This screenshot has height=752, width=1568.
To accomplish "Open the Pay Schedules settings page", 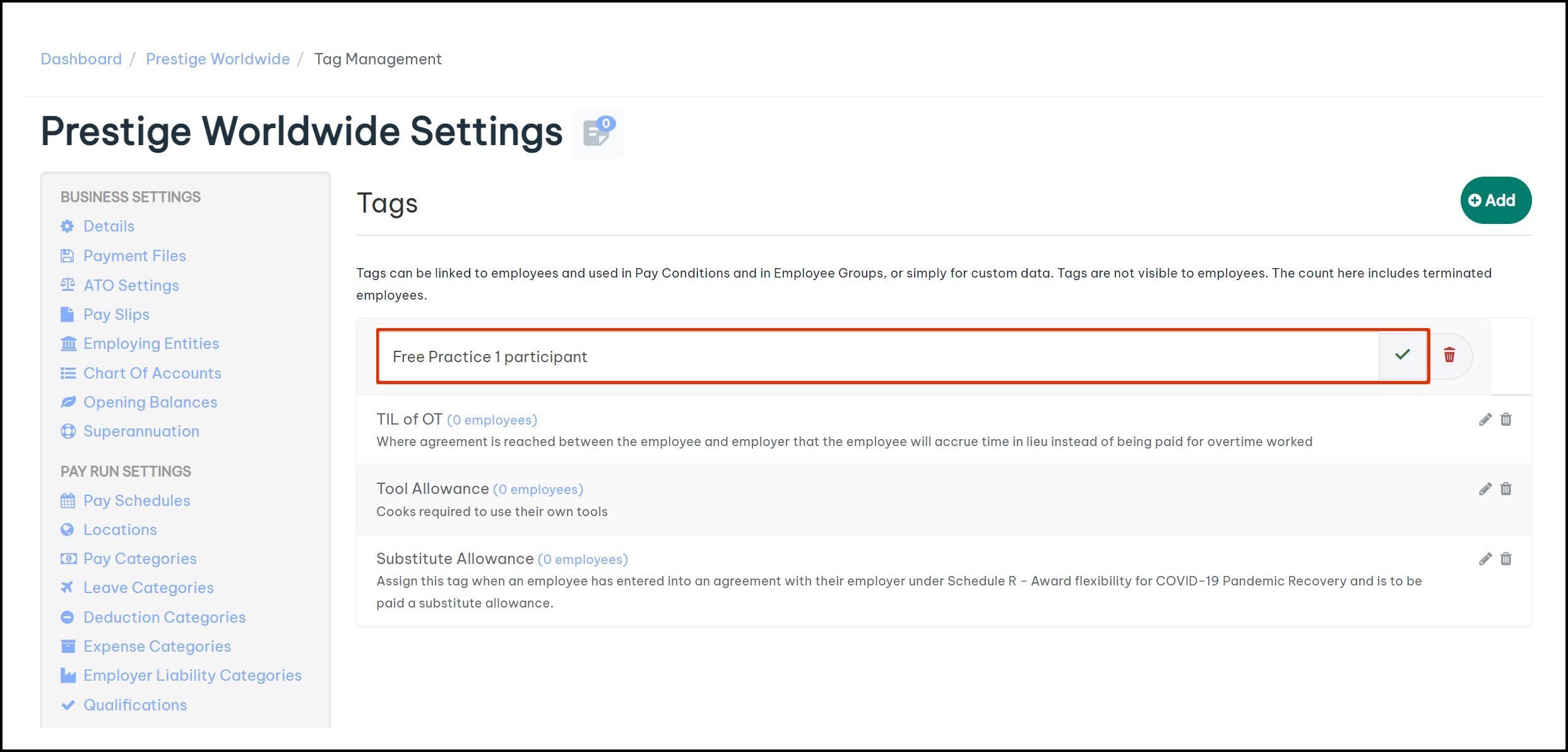I will [x=136, y=500].
